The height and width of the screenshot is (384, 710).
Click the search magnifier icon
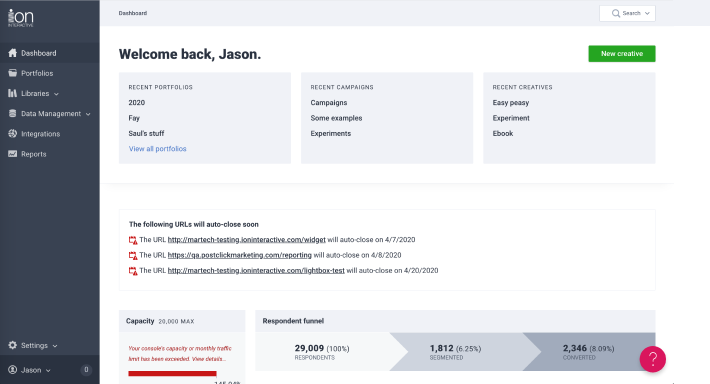616,13
